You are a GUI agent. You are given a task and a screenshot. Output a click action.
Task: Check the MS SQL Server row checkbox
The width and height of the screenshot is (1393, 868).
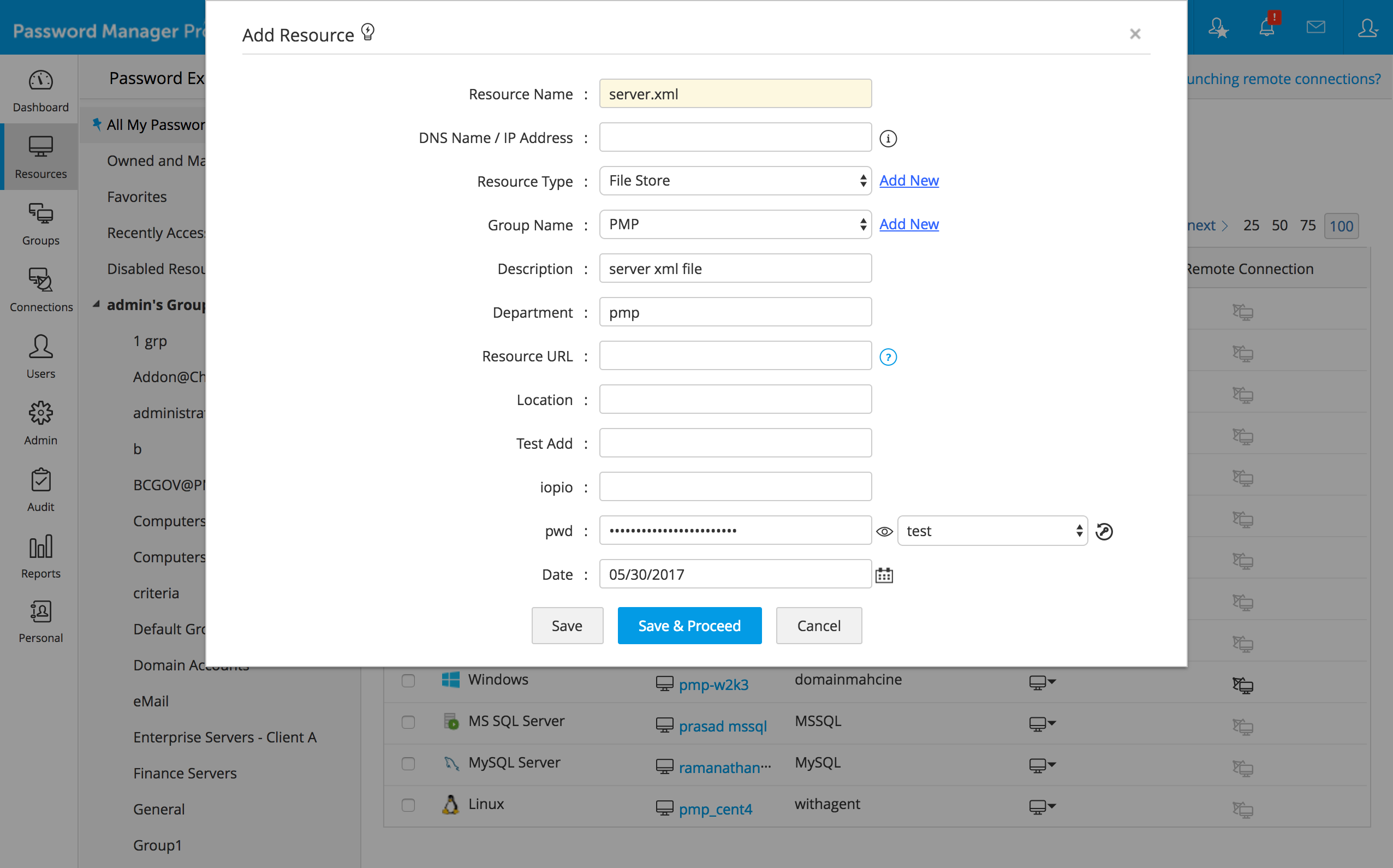408,722
